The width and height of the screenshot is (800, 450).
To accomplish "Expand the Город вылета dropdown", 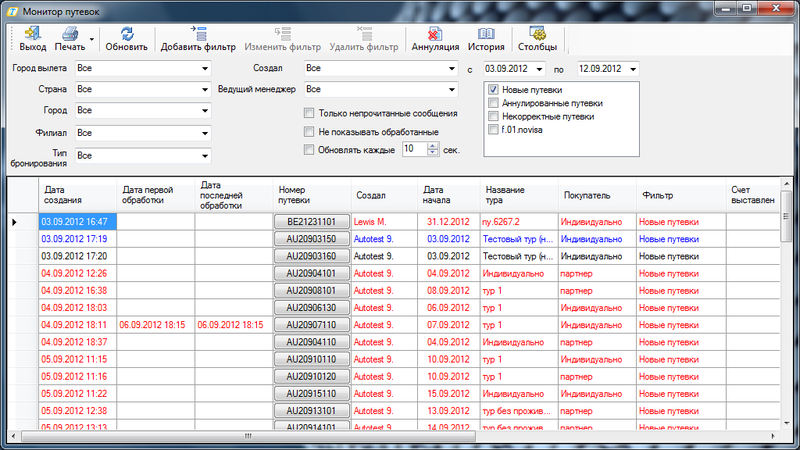I will point(204,69).
